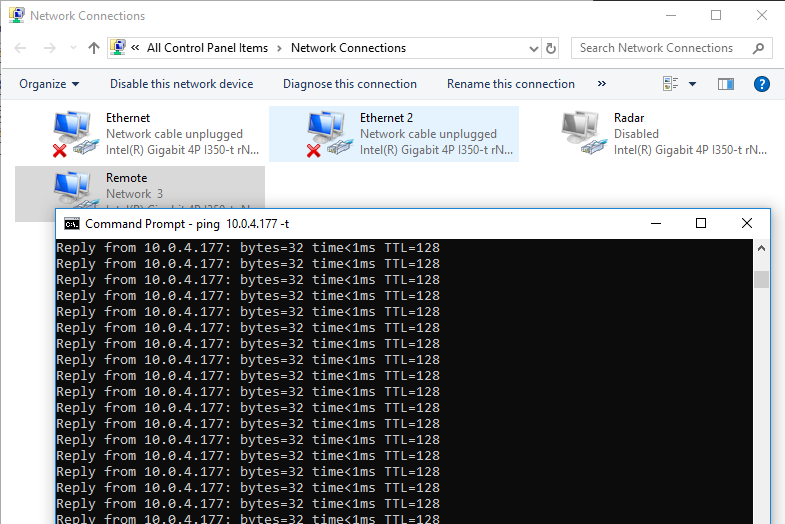The image size is (785, 524).
Task: Click the Command Prompt scrollbar thumb
Action: pyautogui.click(x=761, y=280)
